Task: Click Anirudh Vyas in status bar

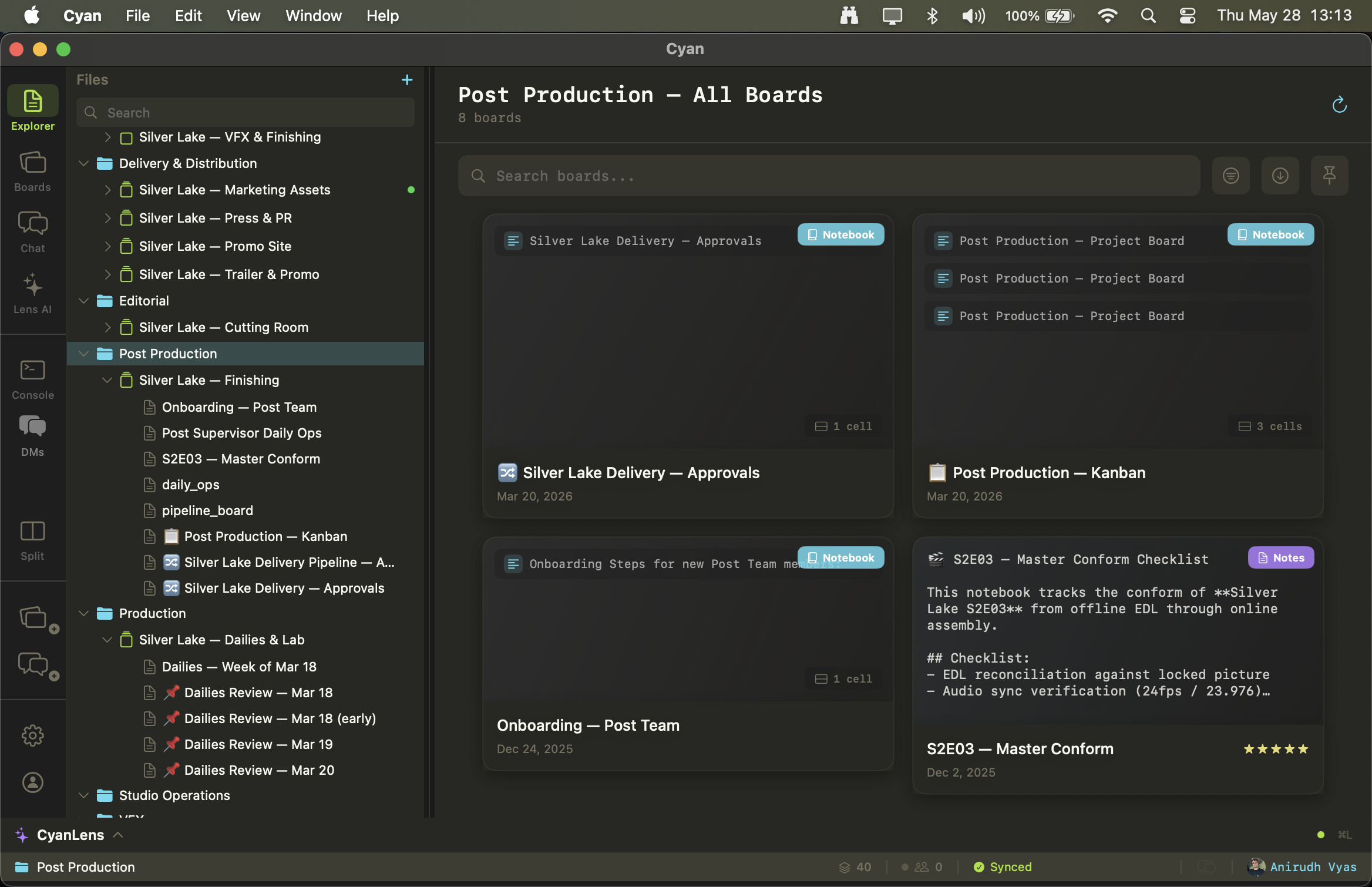Action: point(1302,867)
